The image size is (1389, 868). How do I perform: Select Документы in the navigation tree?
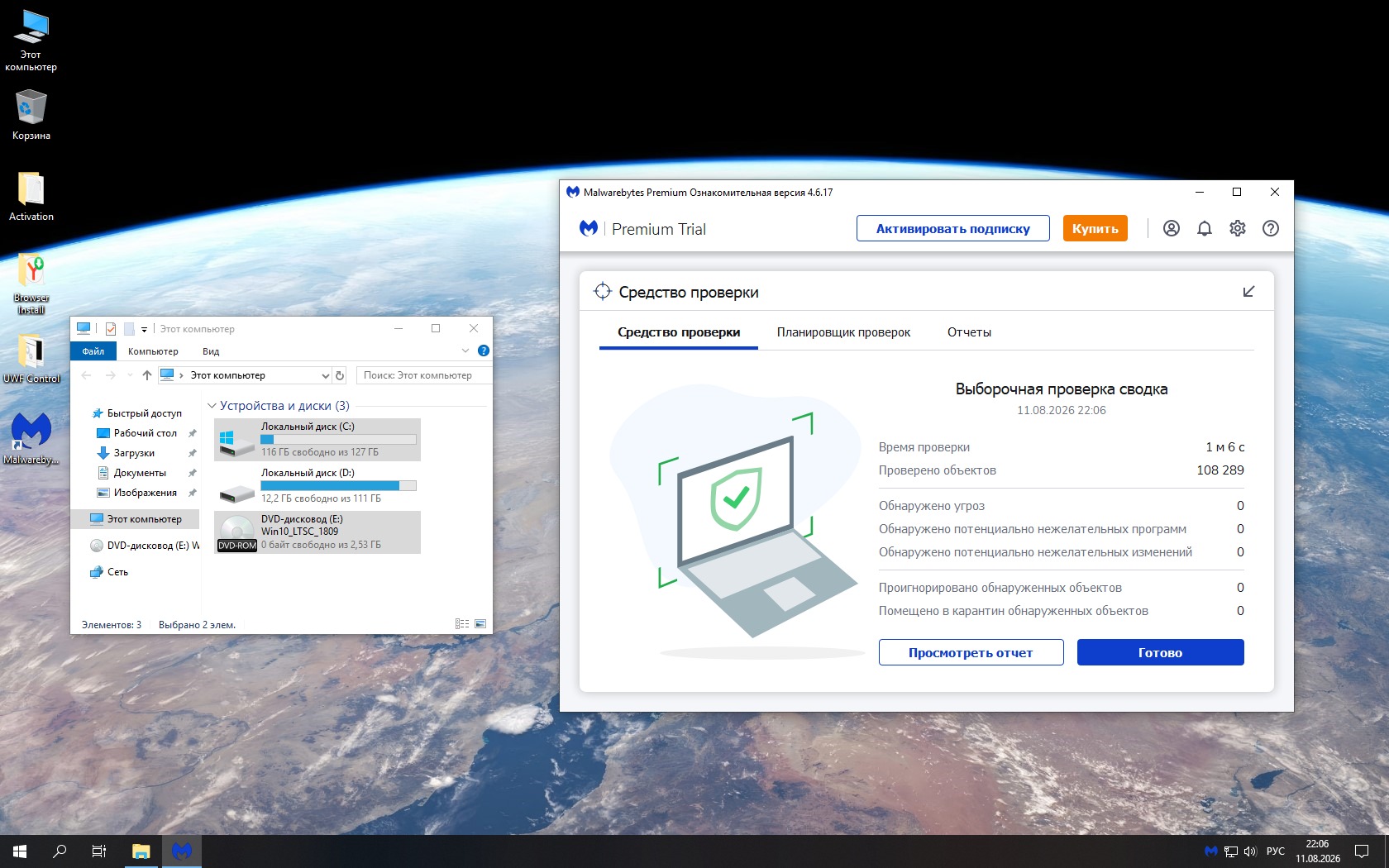coord(140,473)
